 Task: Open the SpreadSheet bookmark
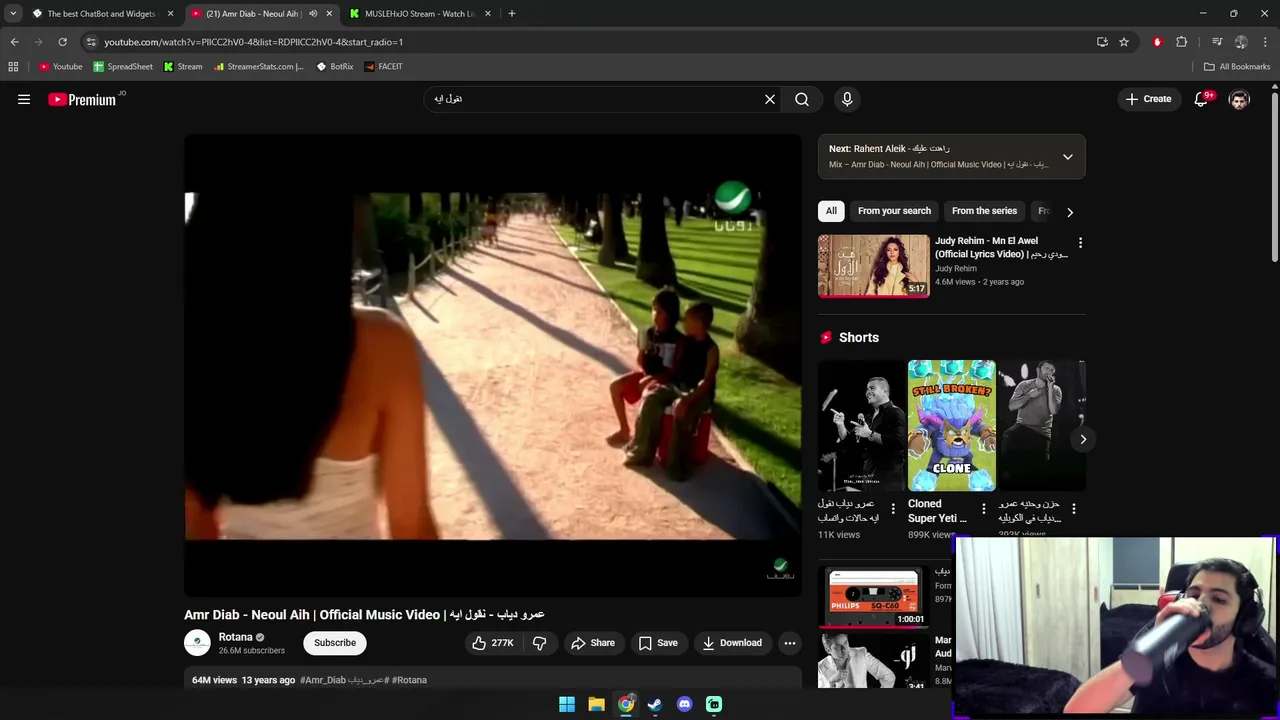tap(123, 67)
